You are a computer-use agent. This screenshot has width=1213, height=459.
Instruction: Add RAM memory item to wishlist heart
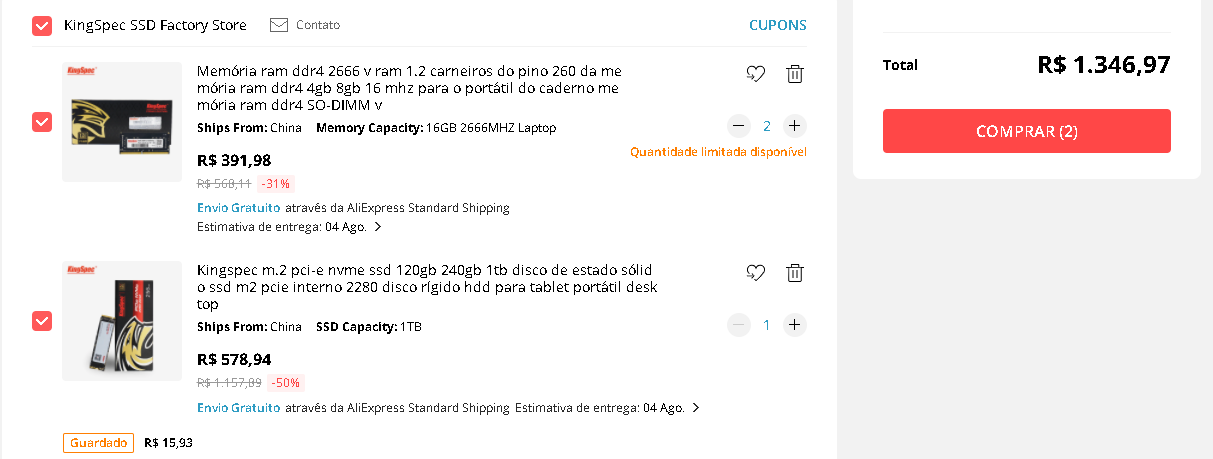coord(755,73)
